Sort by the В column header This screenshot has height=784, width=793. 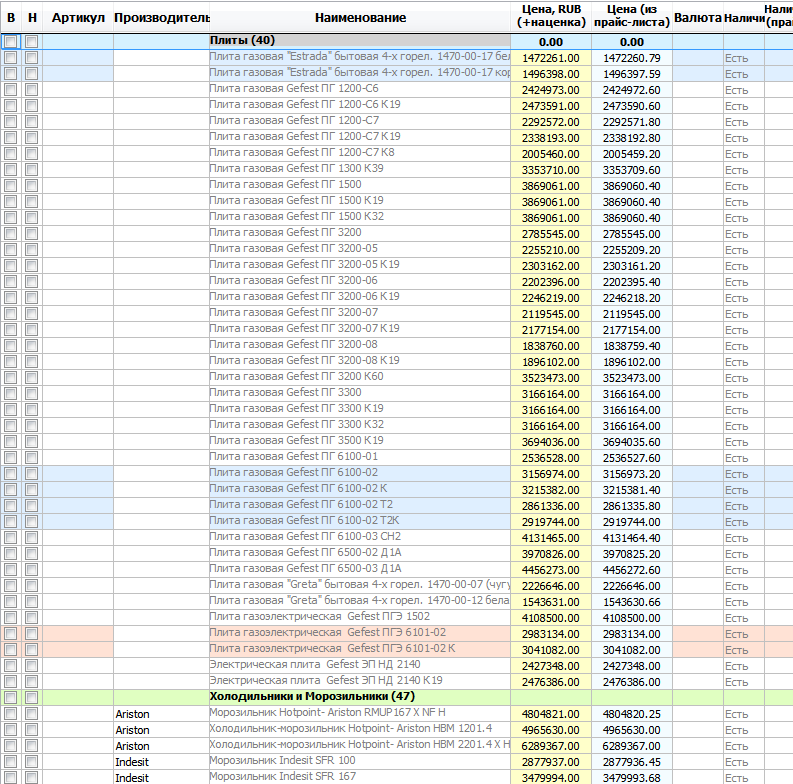(11, 18)
